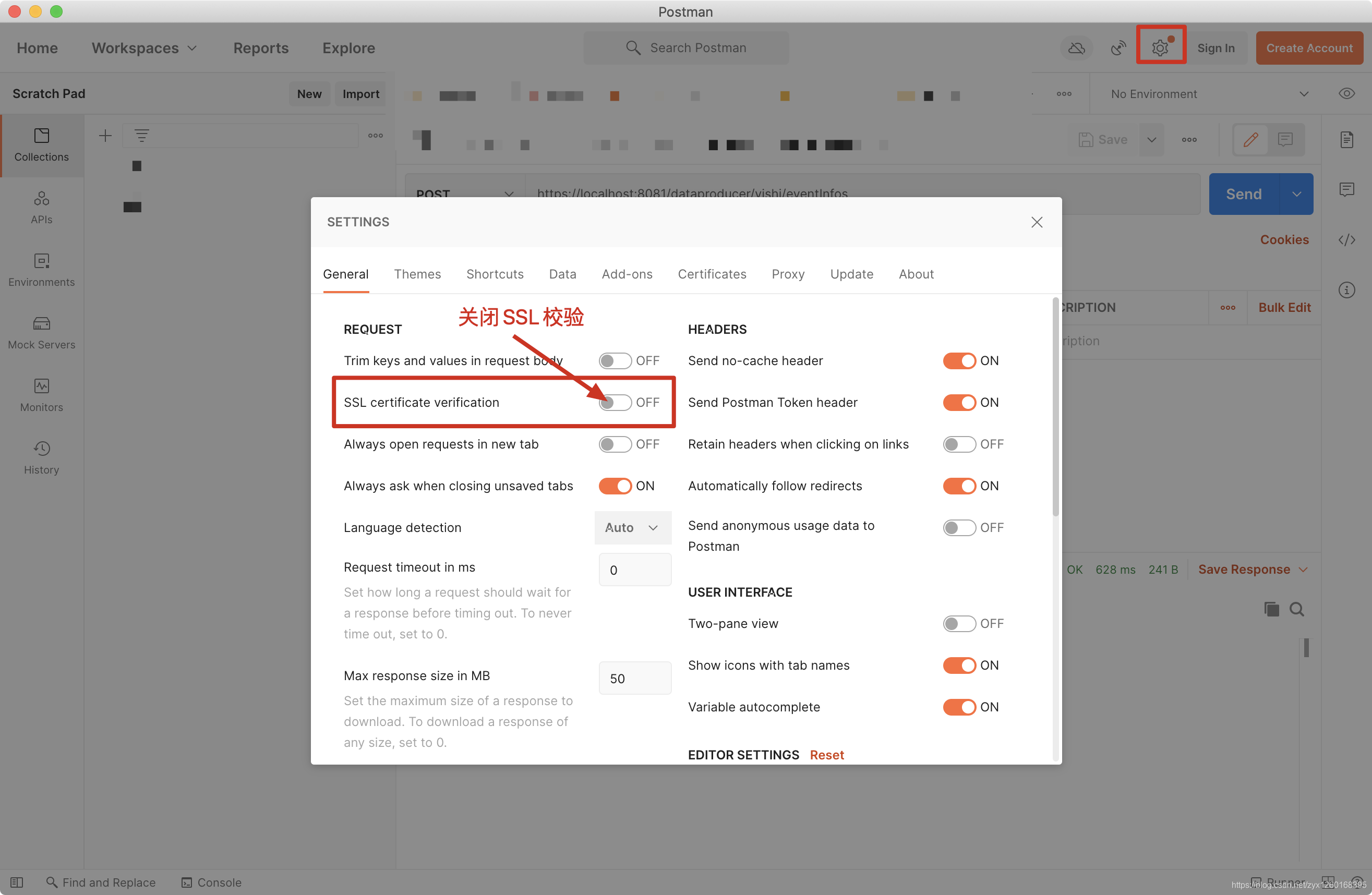Toggle Two-pane view switch
The image size is (1372, 895).
coord(959,623)
